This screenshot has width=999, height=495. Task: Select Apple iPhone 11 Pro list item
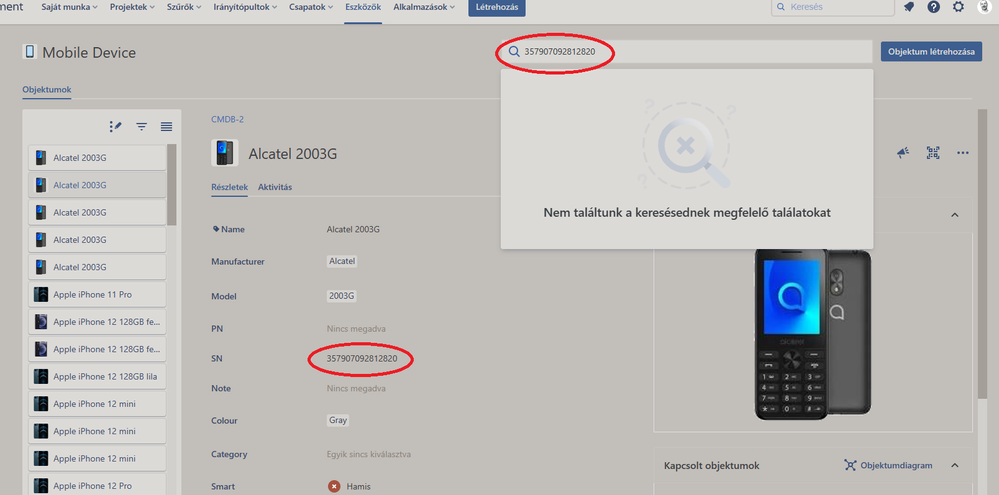[97, 294]
